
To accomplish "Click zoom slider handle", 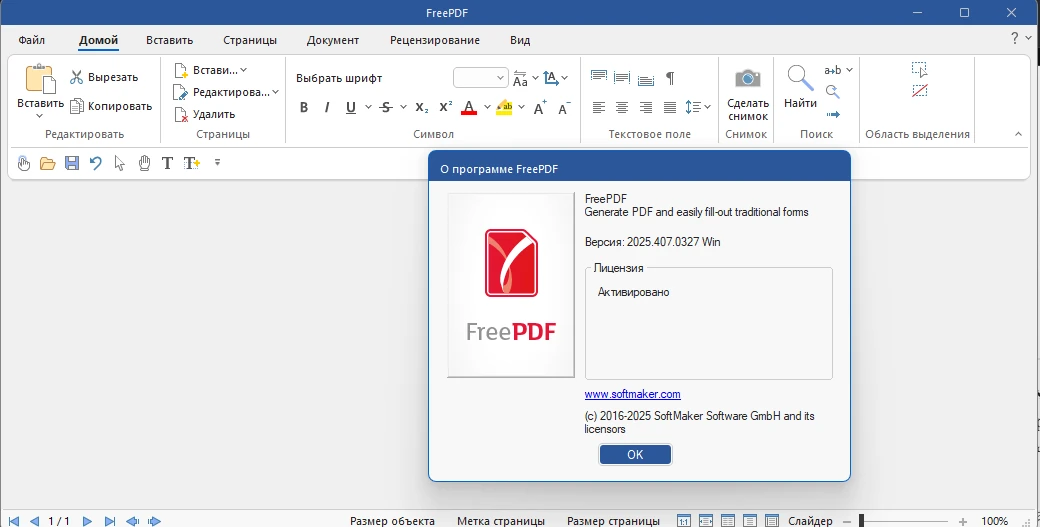I will click(x=862, y=522).
